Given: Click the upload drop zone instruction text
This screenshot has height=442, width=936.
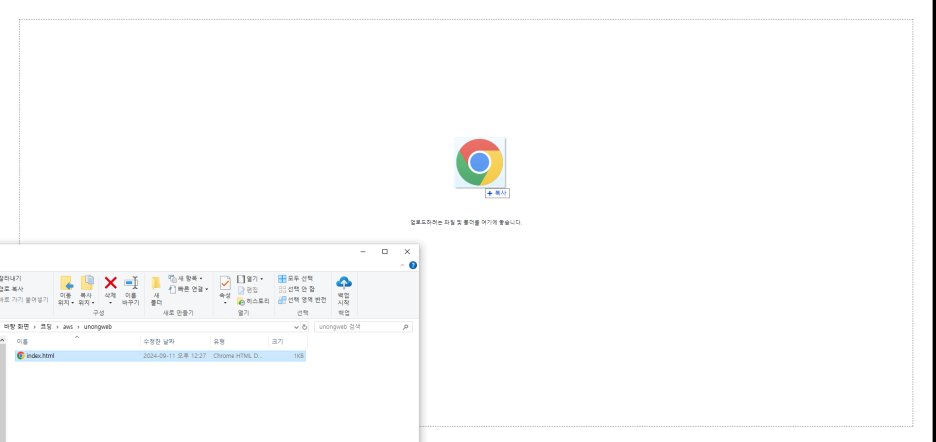Looking at the screenshot, I should [x=466, y=222].
